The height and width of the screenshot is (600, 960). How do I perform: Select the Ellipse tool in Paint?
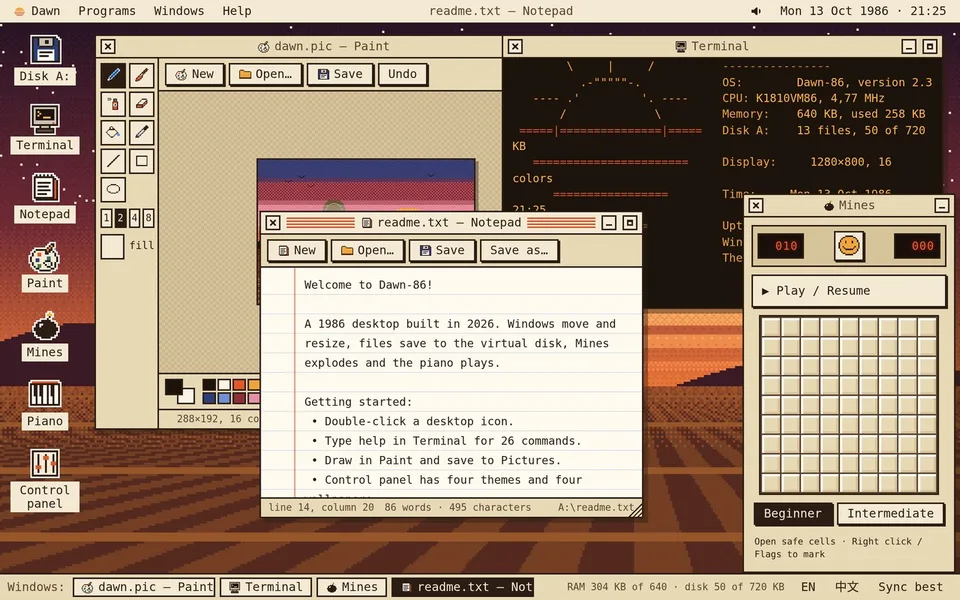(x=113, y=189)
